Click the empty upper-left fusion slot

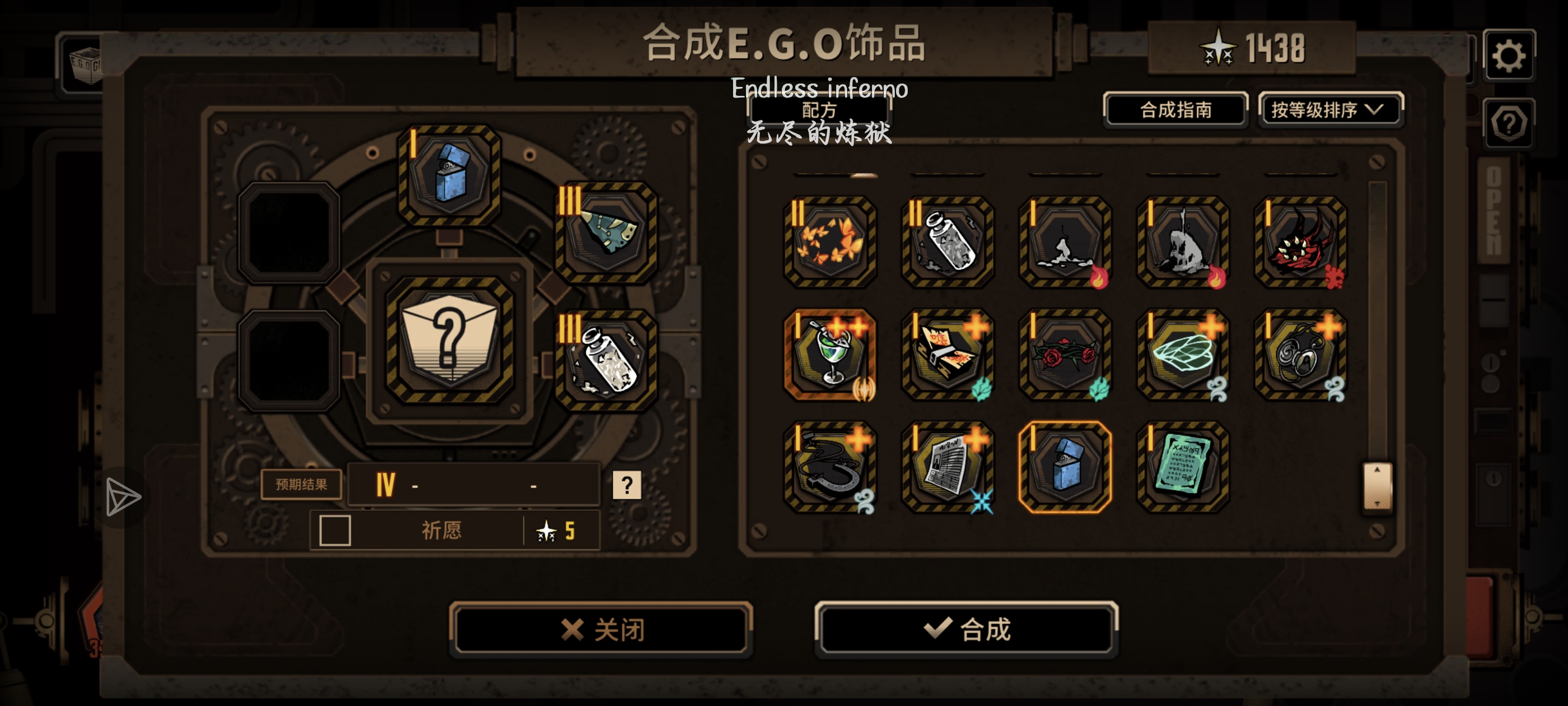tap(288, 233)
